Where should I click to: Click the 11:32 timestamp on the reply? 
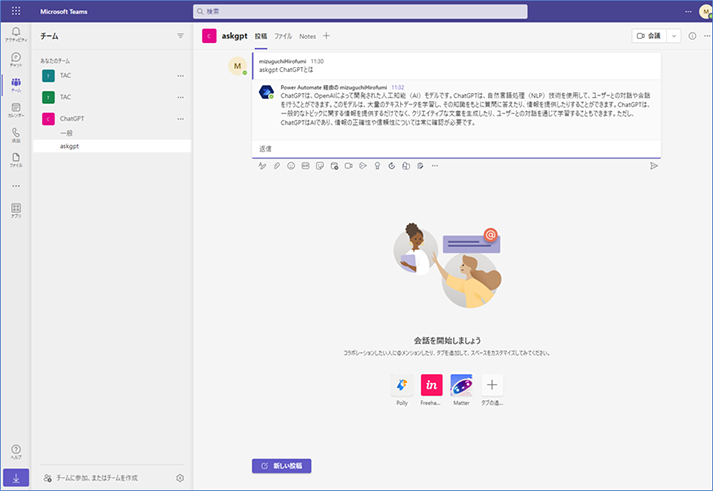397,87
